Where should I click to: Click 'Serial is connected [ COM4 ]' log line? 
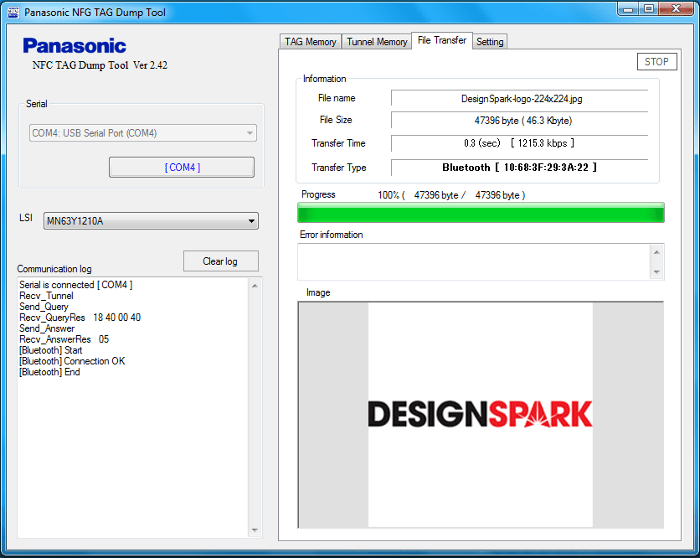click(76, 285)
